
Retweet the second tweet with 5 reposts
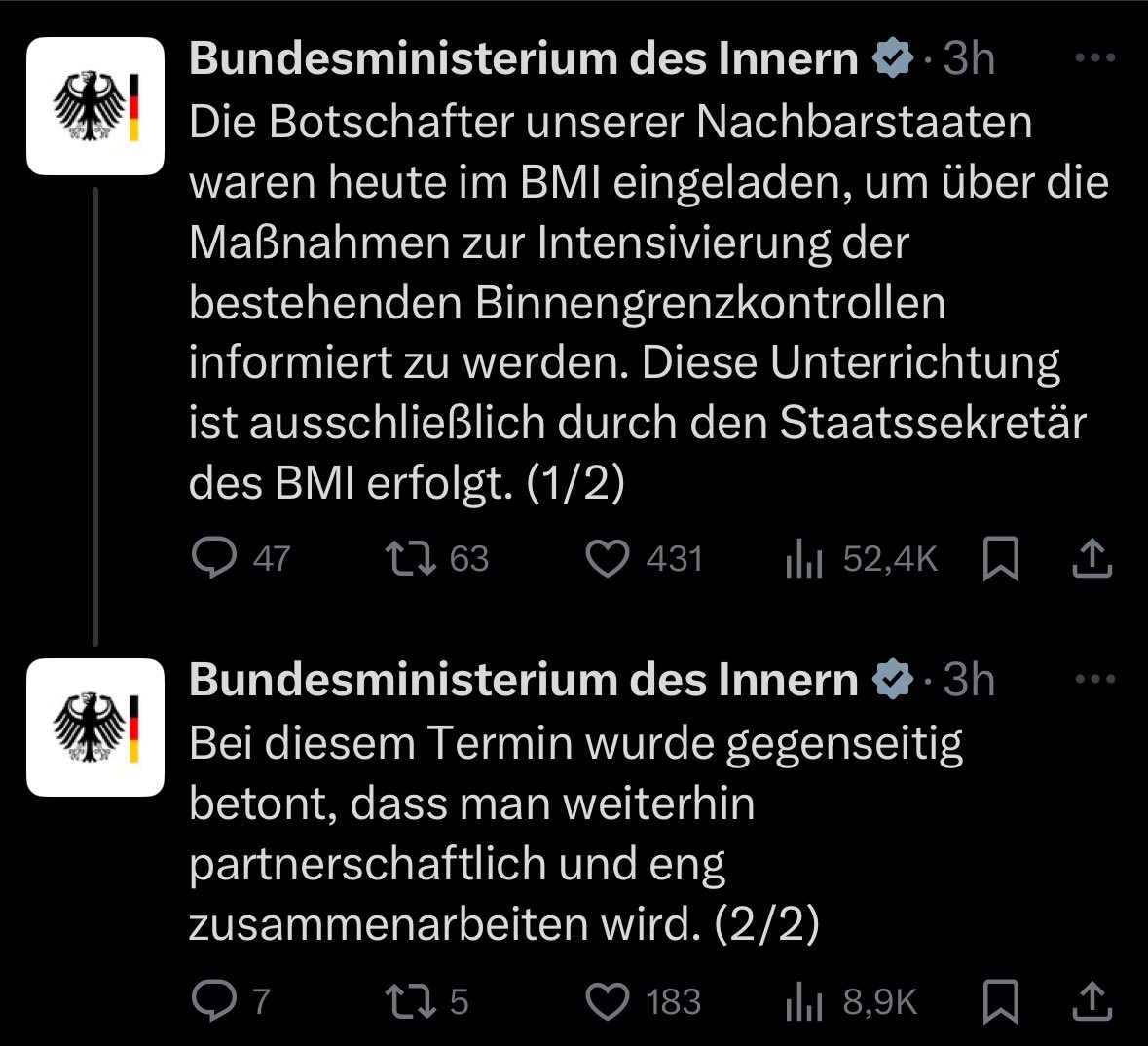coord(411,1001)
